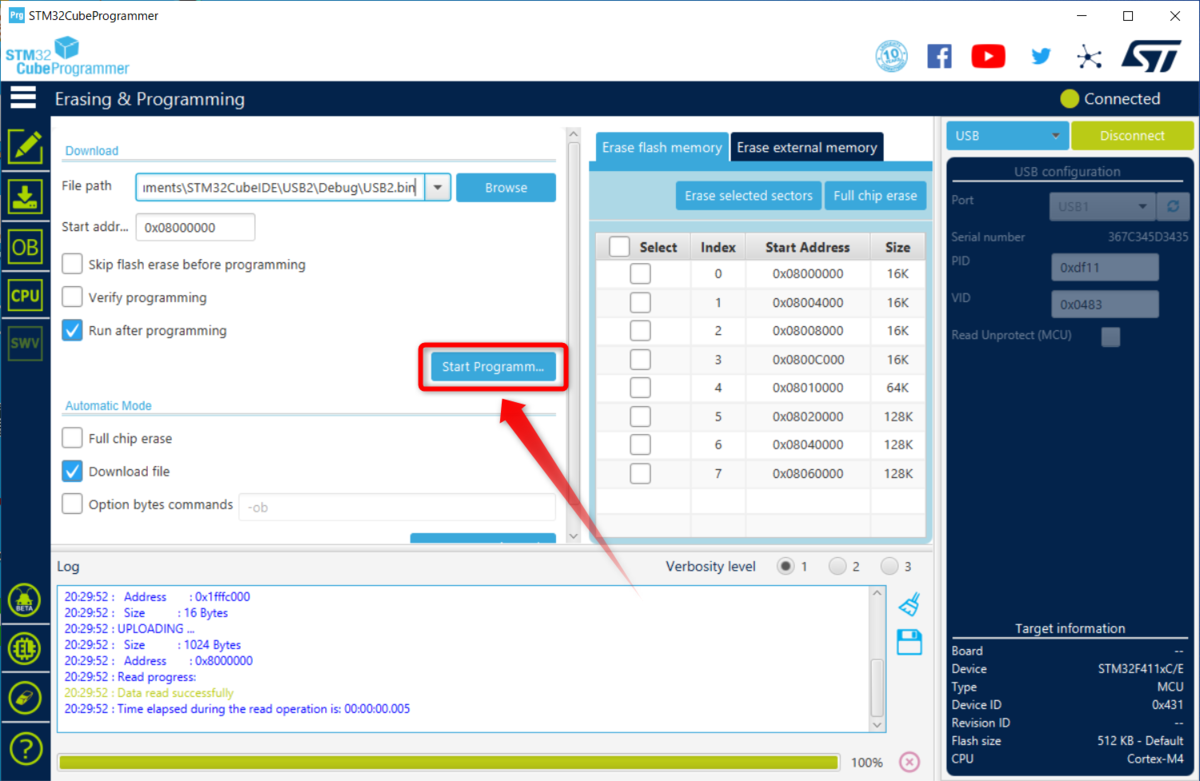Set verbosity level to 1
1200x781 pixels.
point(786,566)
